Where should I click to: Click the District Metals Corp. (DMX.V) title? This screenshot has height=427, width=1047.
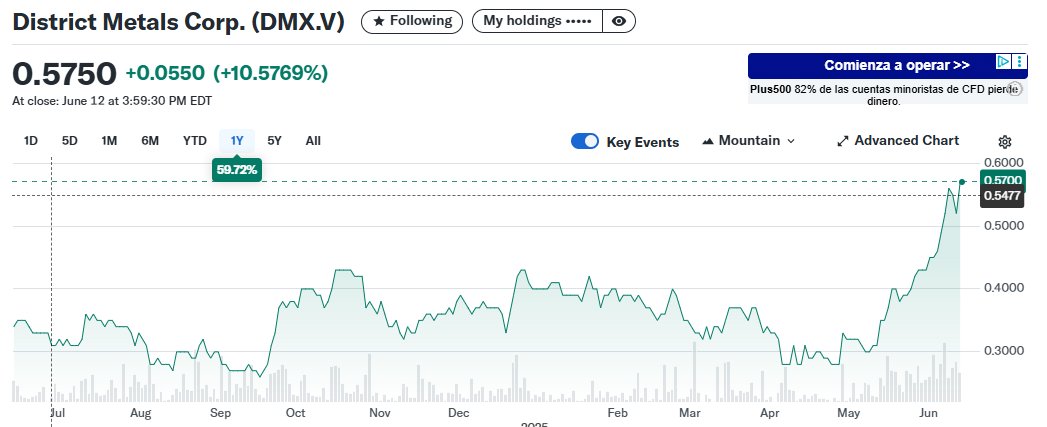pos(179,21)
